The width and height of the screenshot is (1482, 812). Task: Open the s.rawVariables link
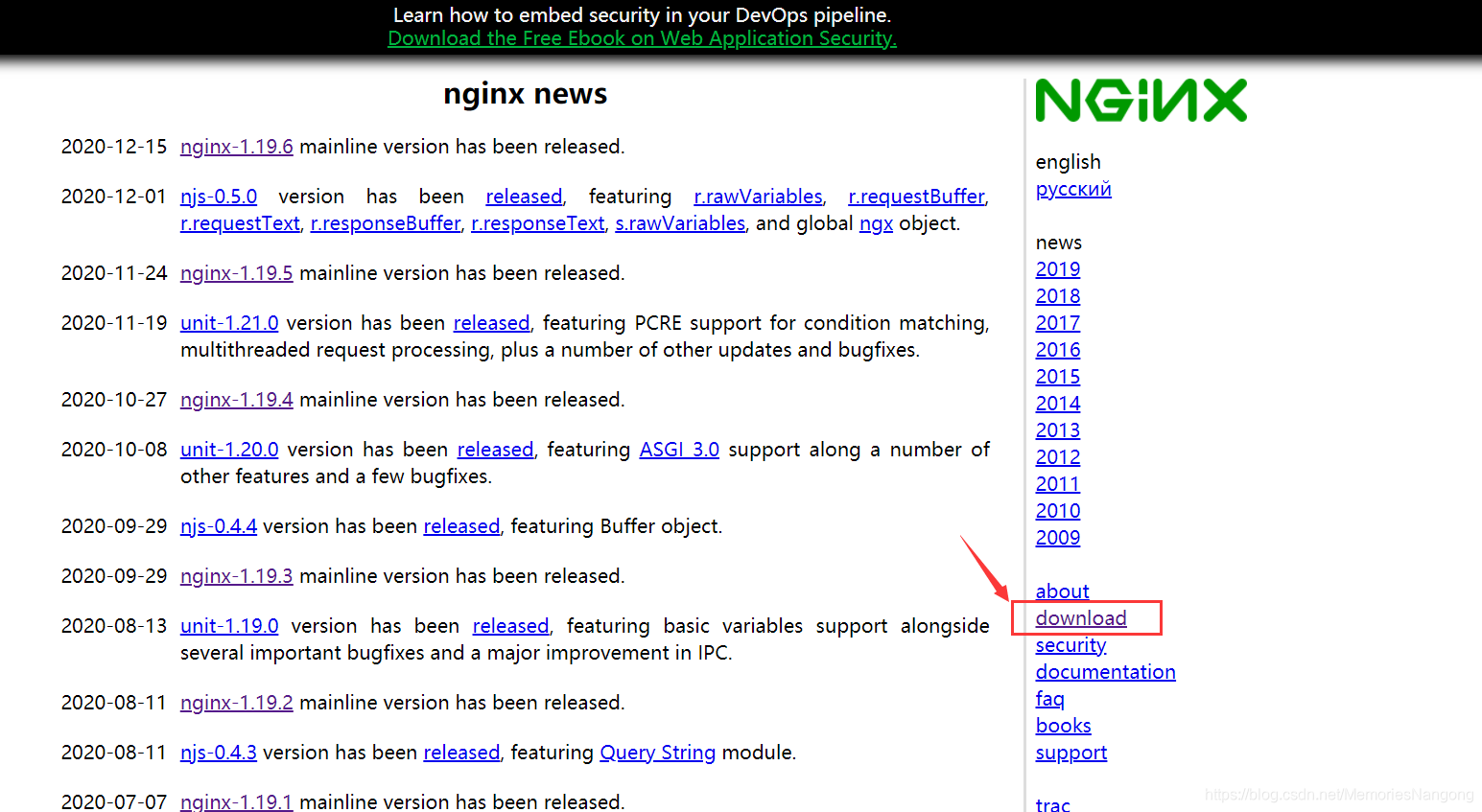tap(680, 223)
